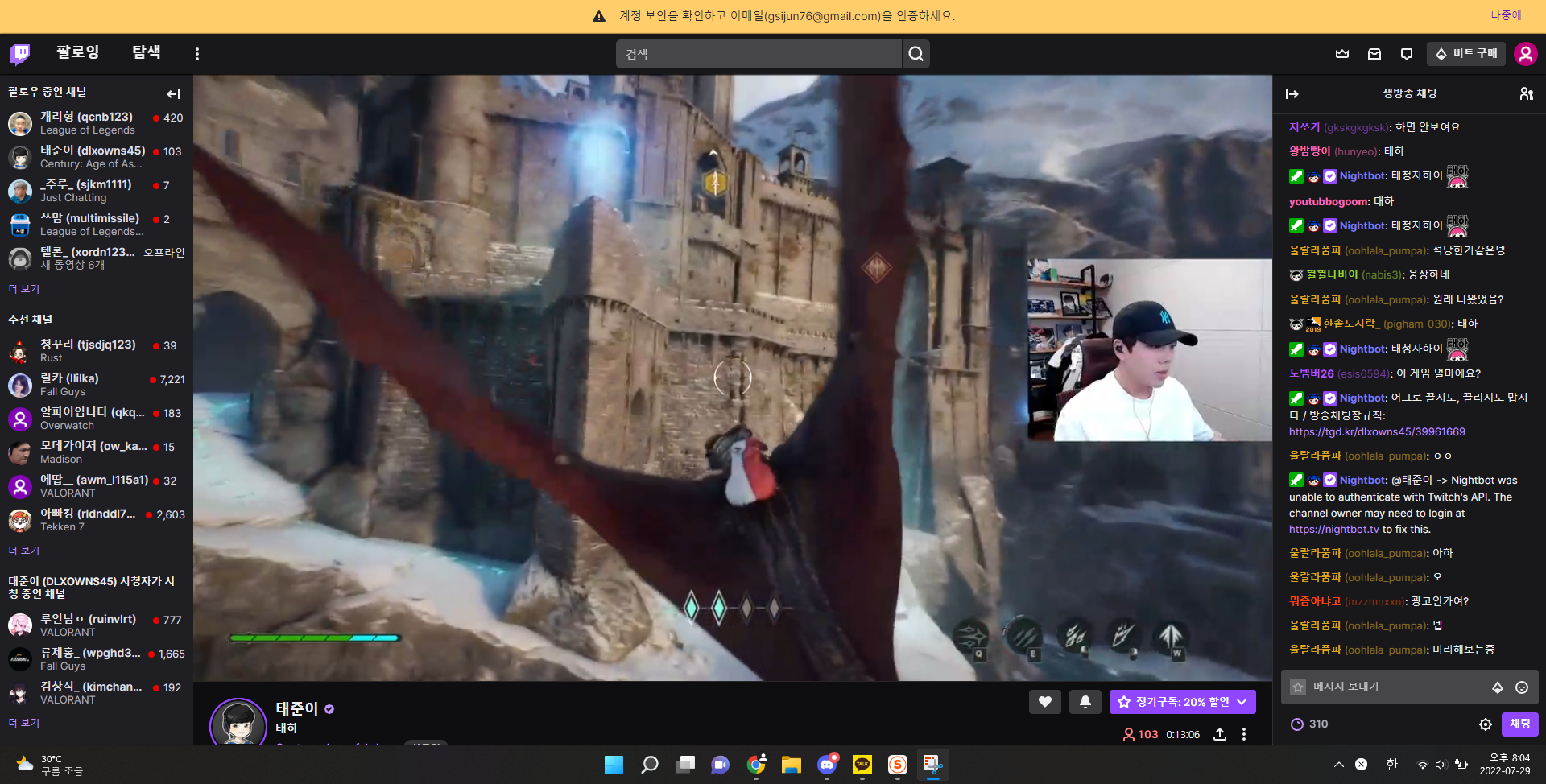The image size is (1546, 784).
Task: Open the tgd.kr chat rules link
Action: click(1377, 432)
